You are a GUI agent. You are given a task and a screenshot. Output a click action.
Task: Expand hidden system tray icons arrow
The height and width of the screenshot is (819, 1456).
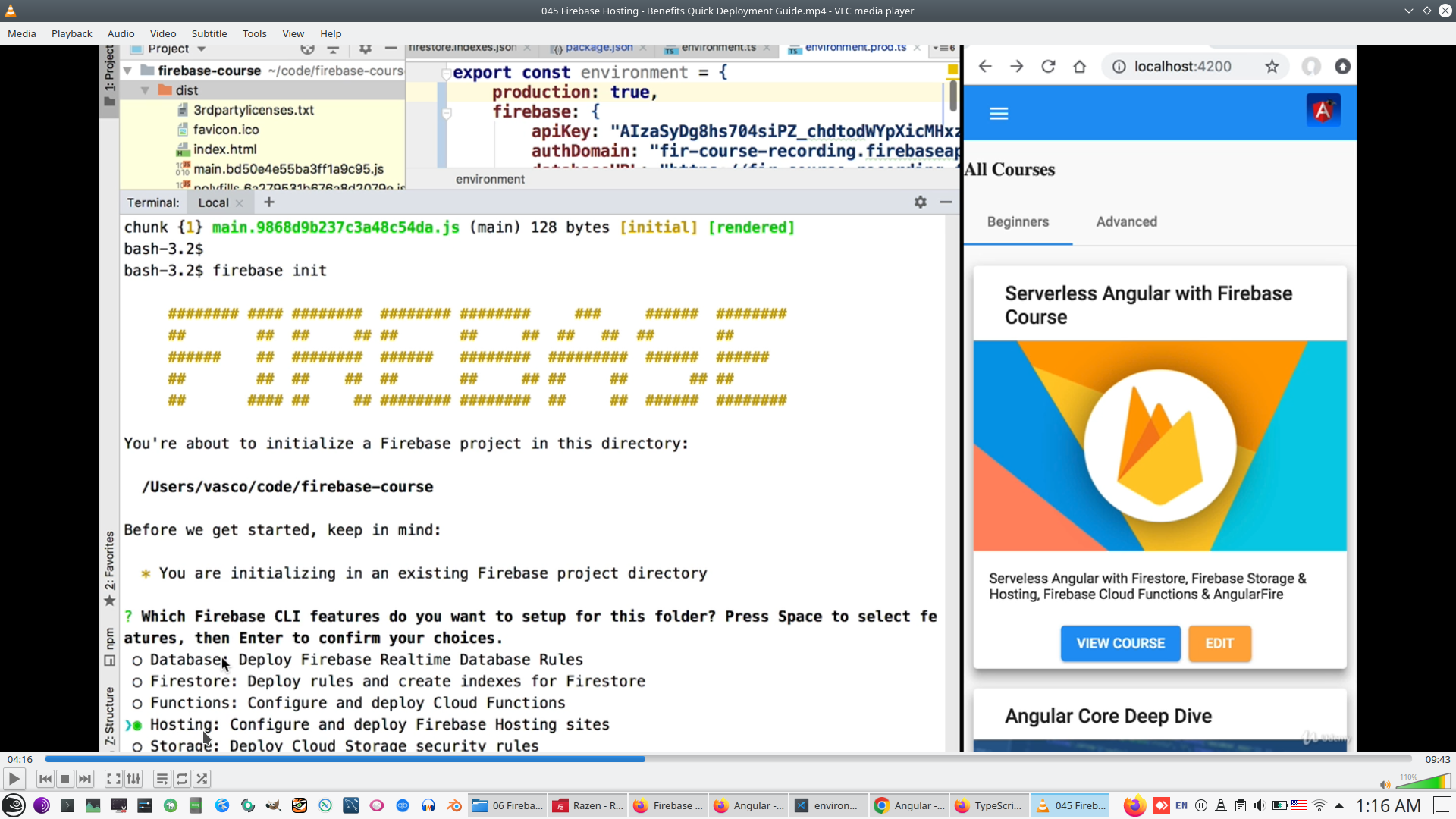[1339, 805]
